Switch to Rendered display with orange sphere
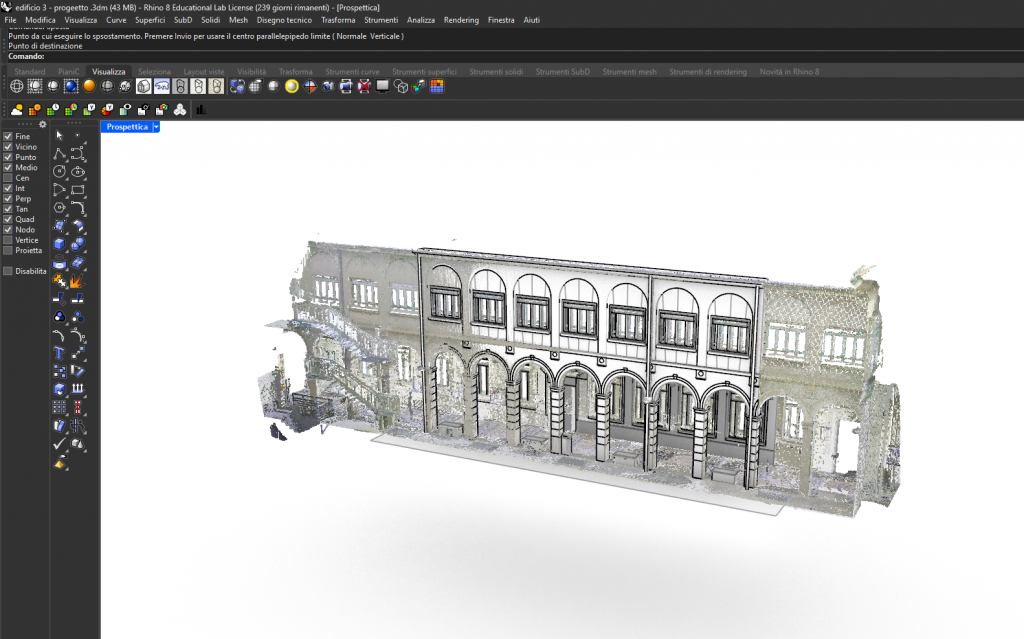 [x=88, y=87]
